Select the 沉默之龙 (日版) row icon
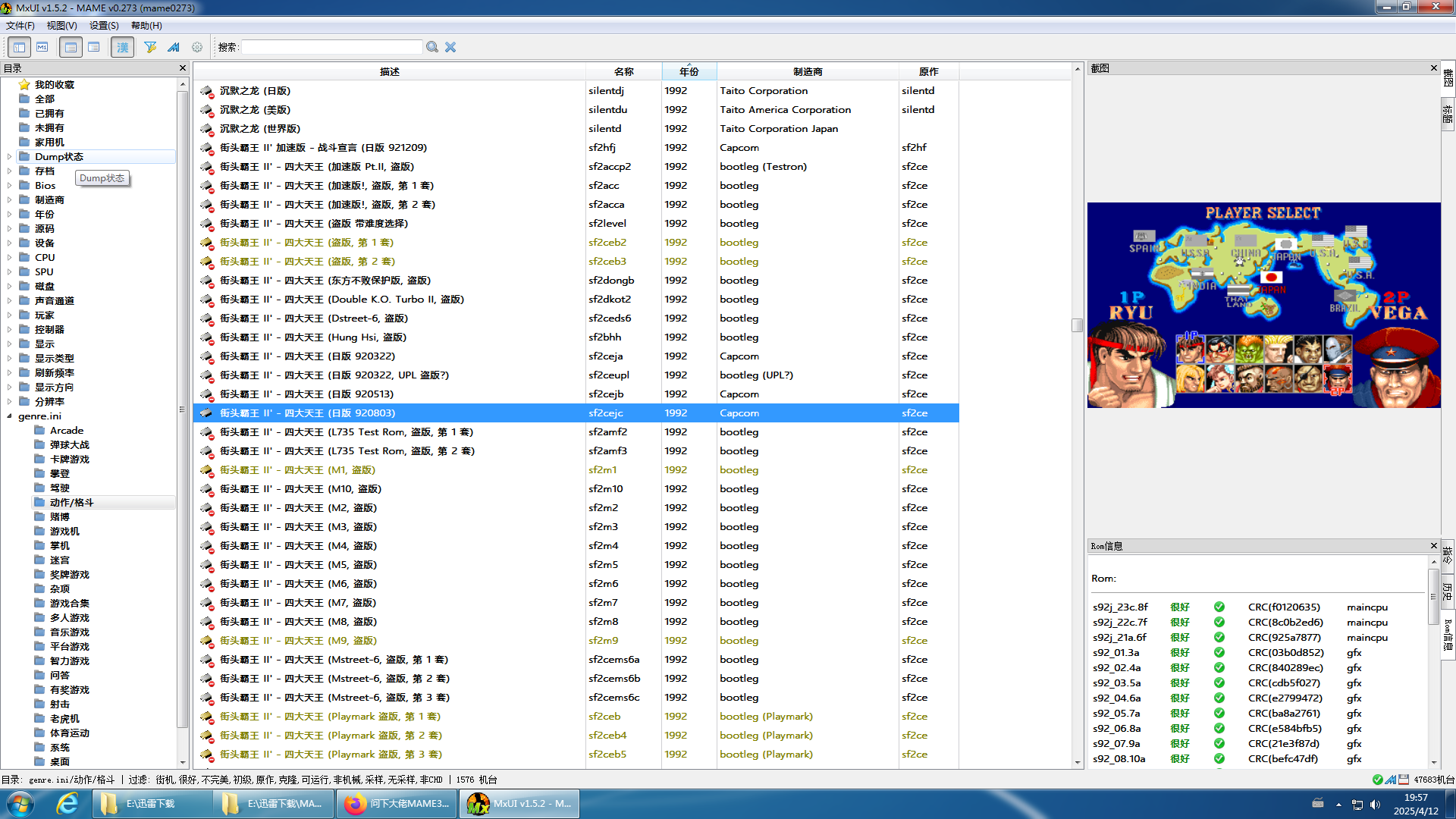Viewport: 1456px width, 819px height. [206, 91]
